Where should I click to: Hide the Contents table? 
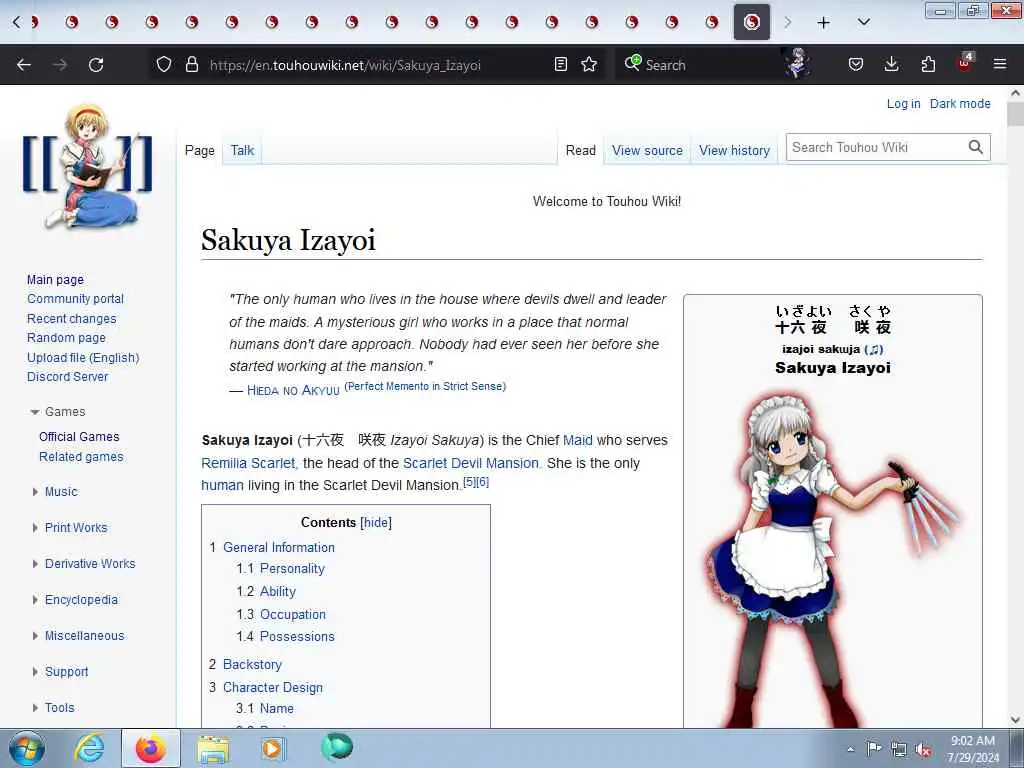coord(376,522)
